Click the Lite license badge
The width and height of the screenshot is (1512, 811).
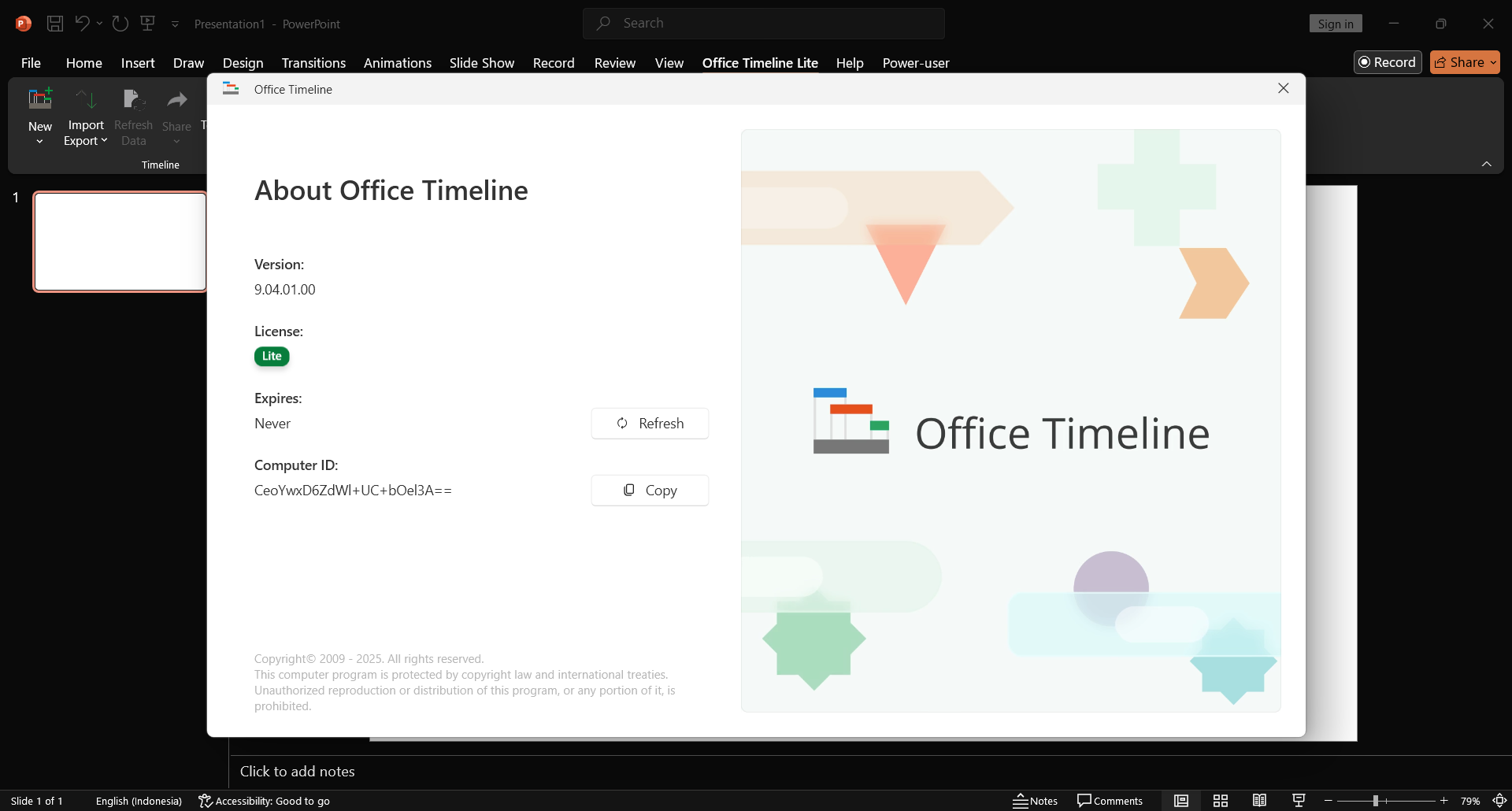tap(272, 357)
